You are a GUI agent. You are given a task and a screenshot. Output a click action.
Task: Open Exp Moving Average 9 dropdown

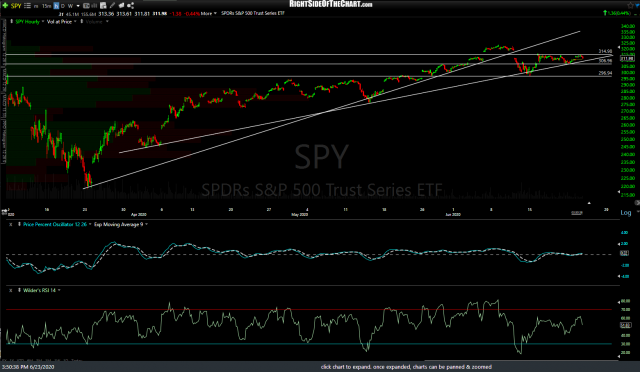pyautogui.click(x=147, y=224)
